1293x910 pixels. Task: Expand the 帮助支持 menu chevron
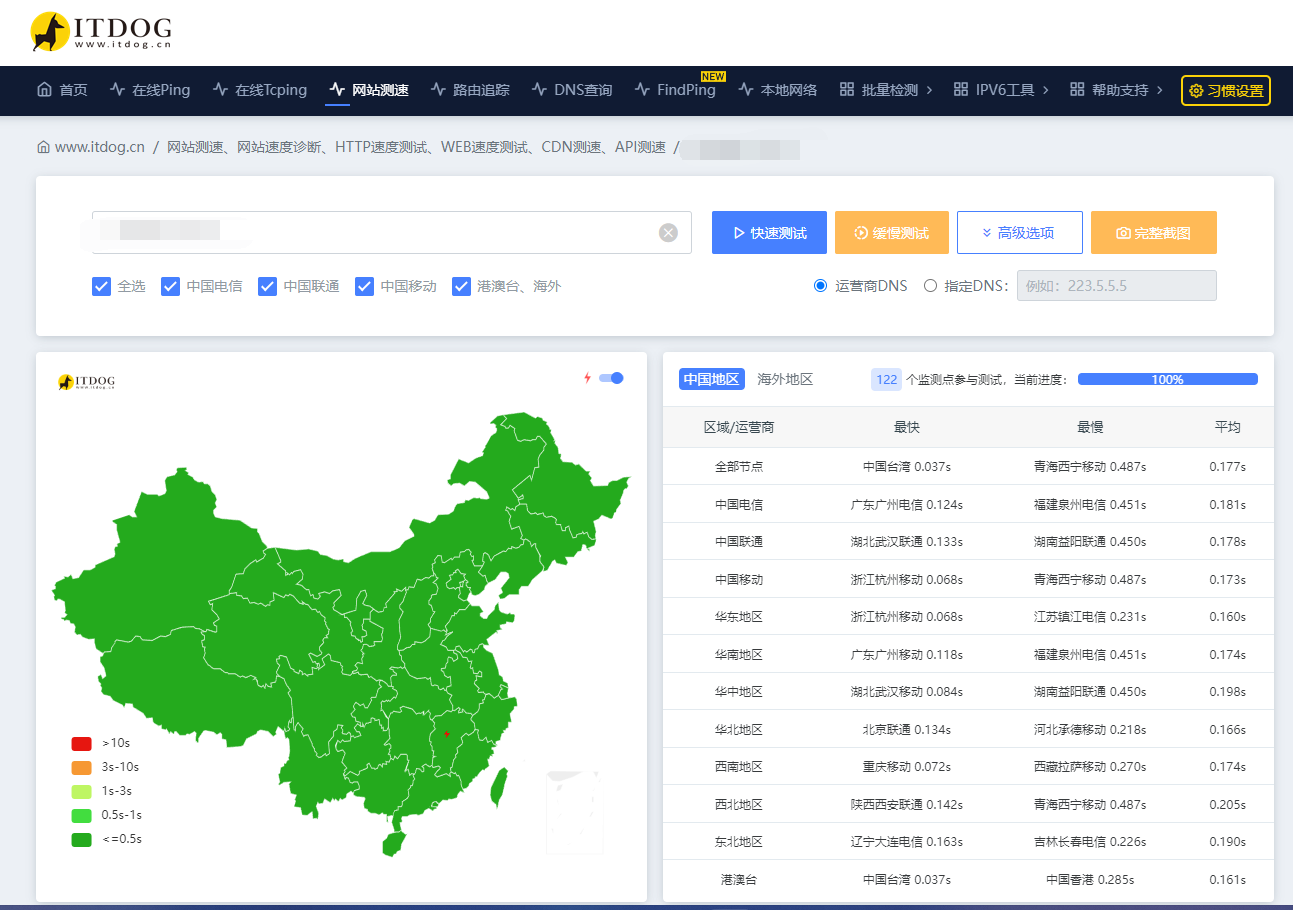[x=1159, y=90]
